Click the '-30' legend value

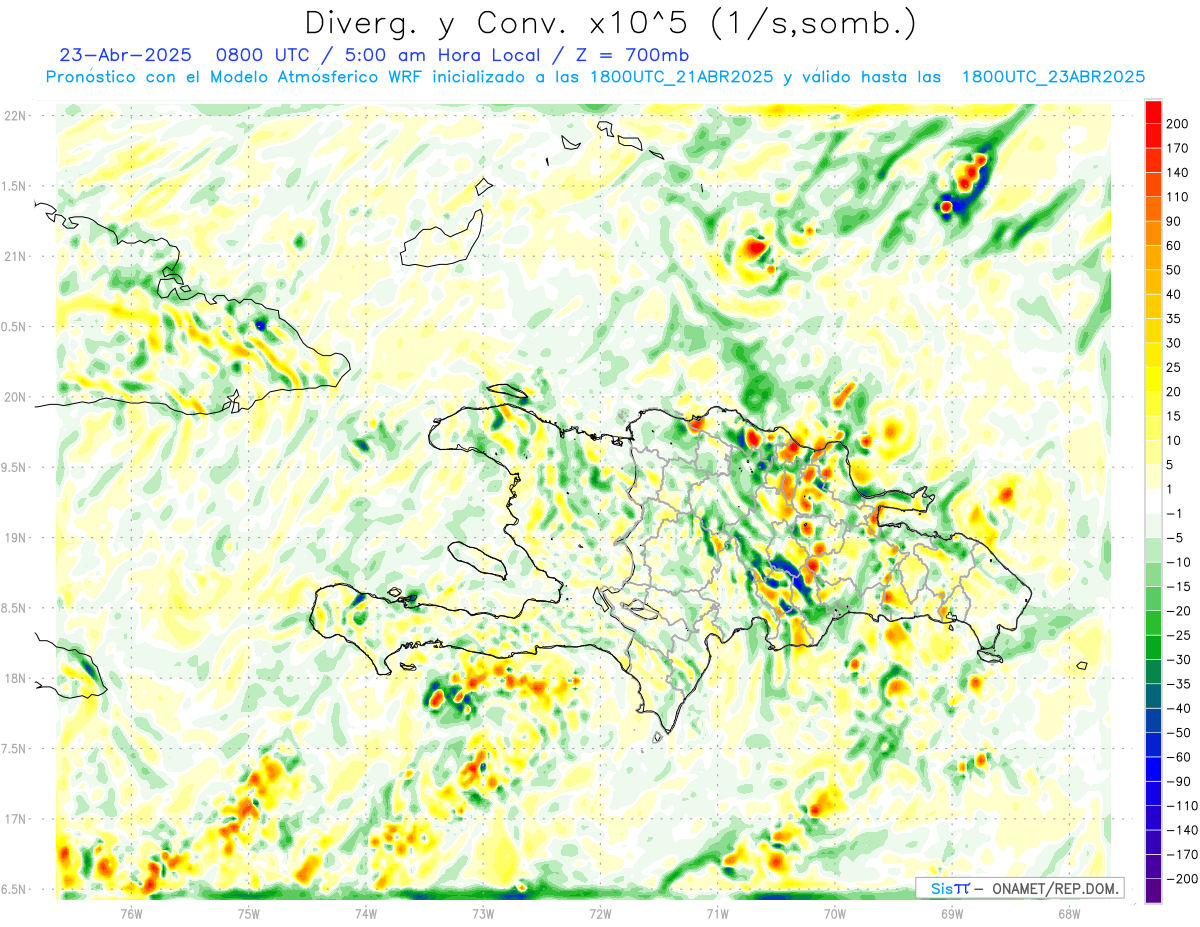pos(1180,660)
